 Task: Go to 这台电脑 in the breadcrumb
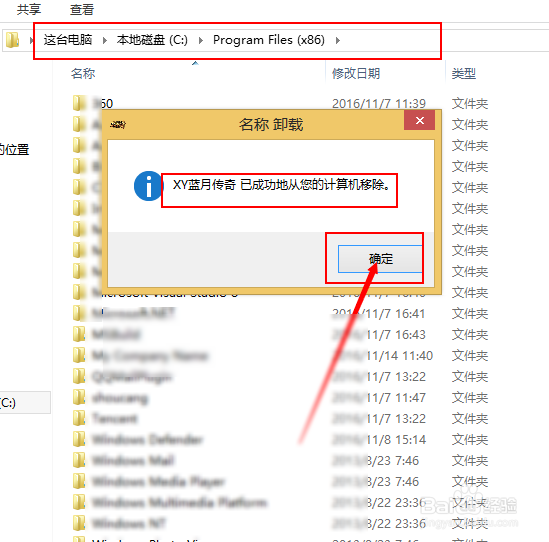click(x=68, y=40)
